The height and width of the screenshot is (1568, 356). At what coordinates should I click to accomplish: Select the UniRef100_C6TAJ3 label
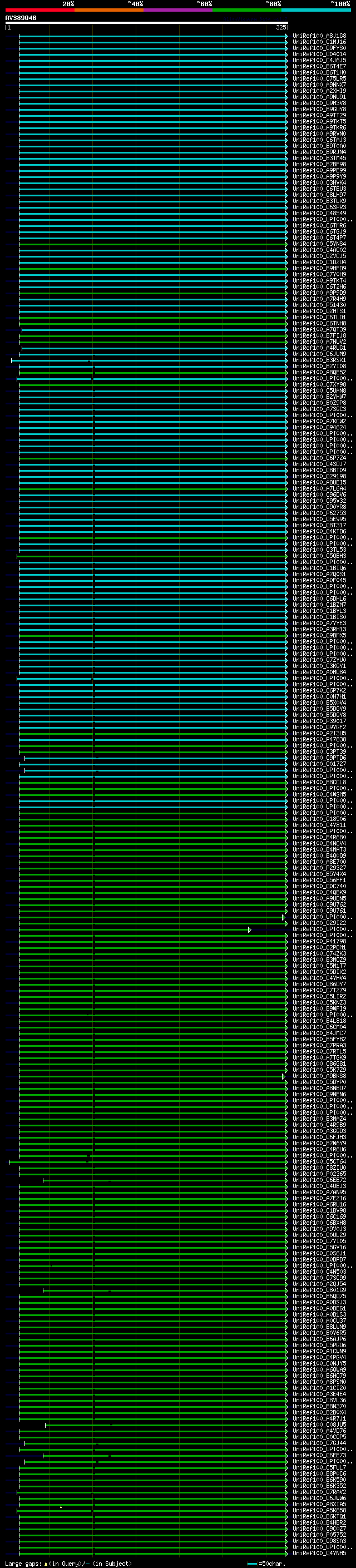(319, 140)
